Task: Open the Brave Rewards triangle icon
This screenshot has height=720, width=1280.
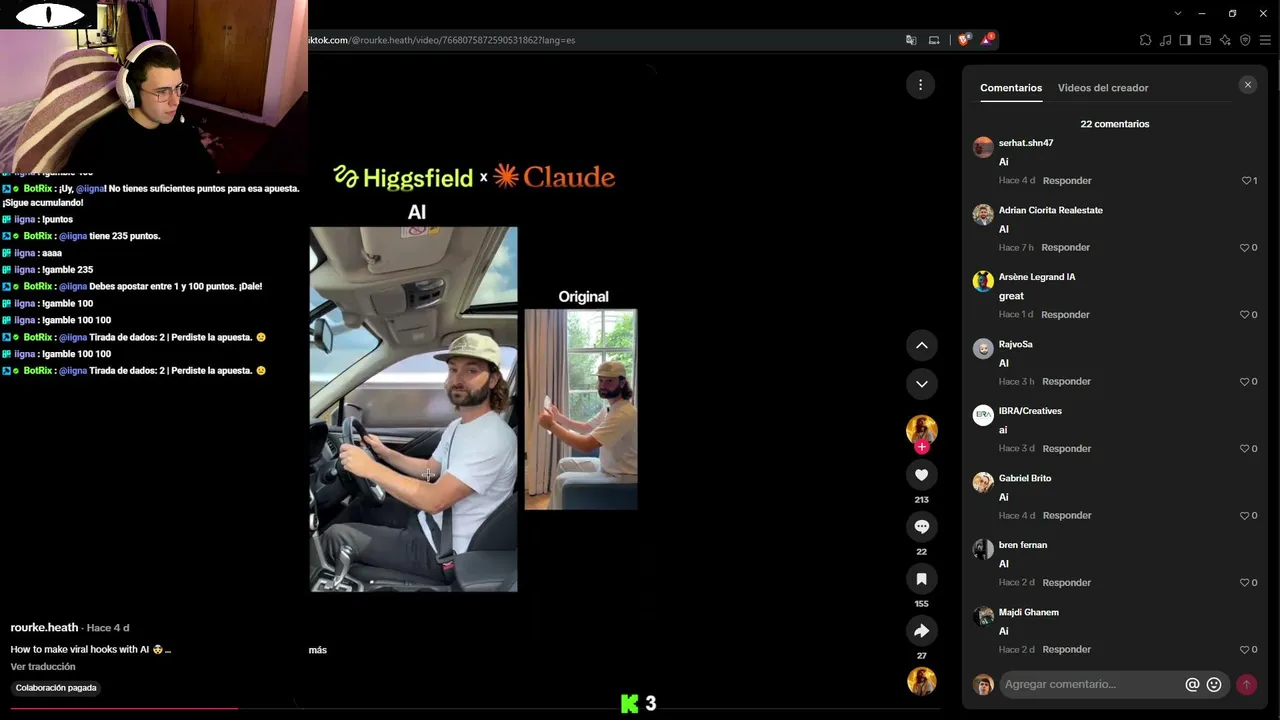Action: [x=987, y=40]
